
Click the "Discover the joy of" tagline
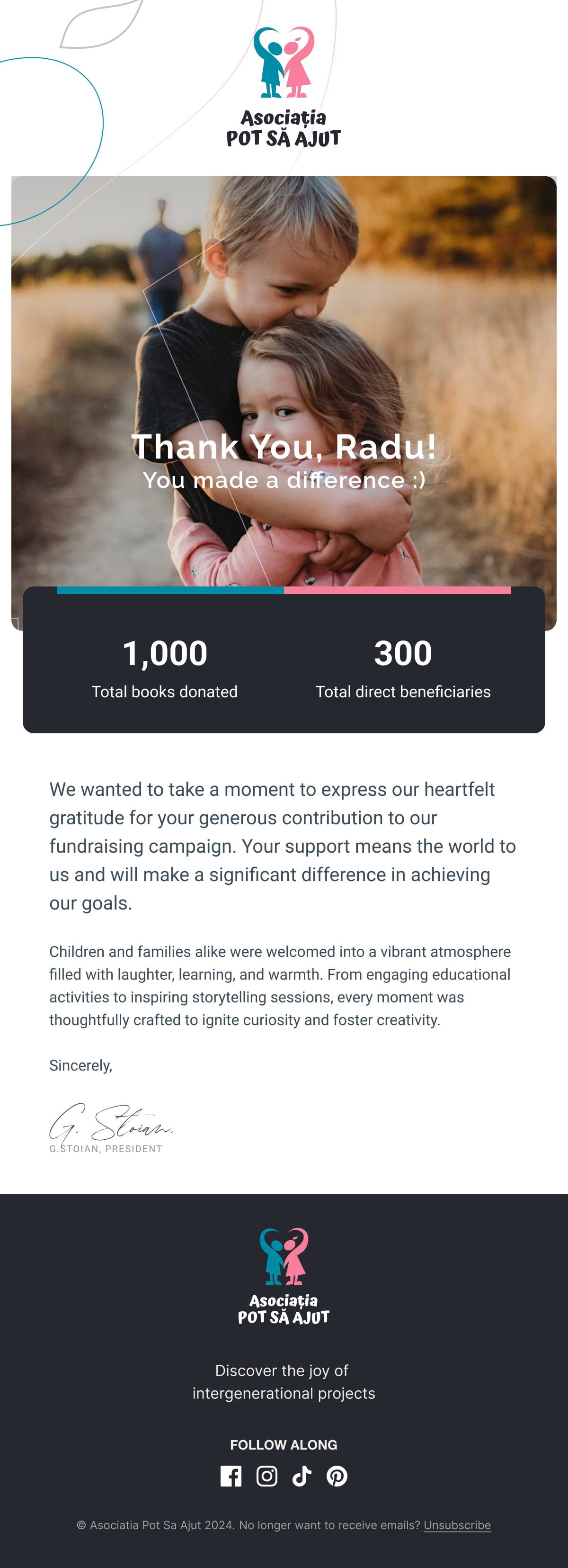click(282, 1370)
